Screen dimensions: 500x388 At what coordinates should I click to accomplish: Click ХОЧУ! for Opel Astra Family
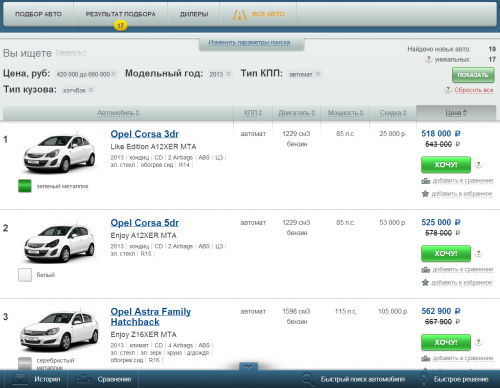point(446,342)
